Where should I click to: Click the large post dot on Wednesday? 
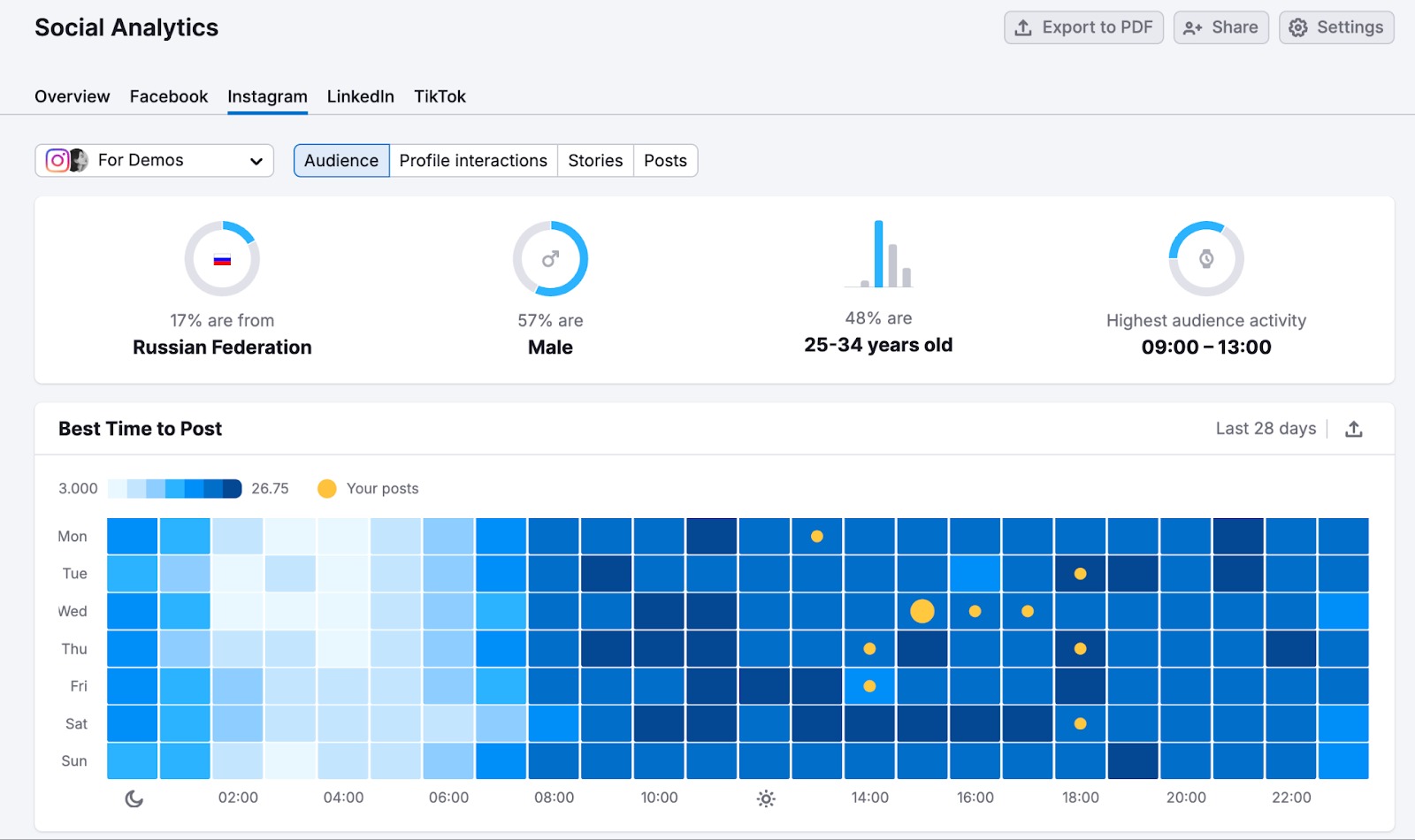click(x=922, y=611)
